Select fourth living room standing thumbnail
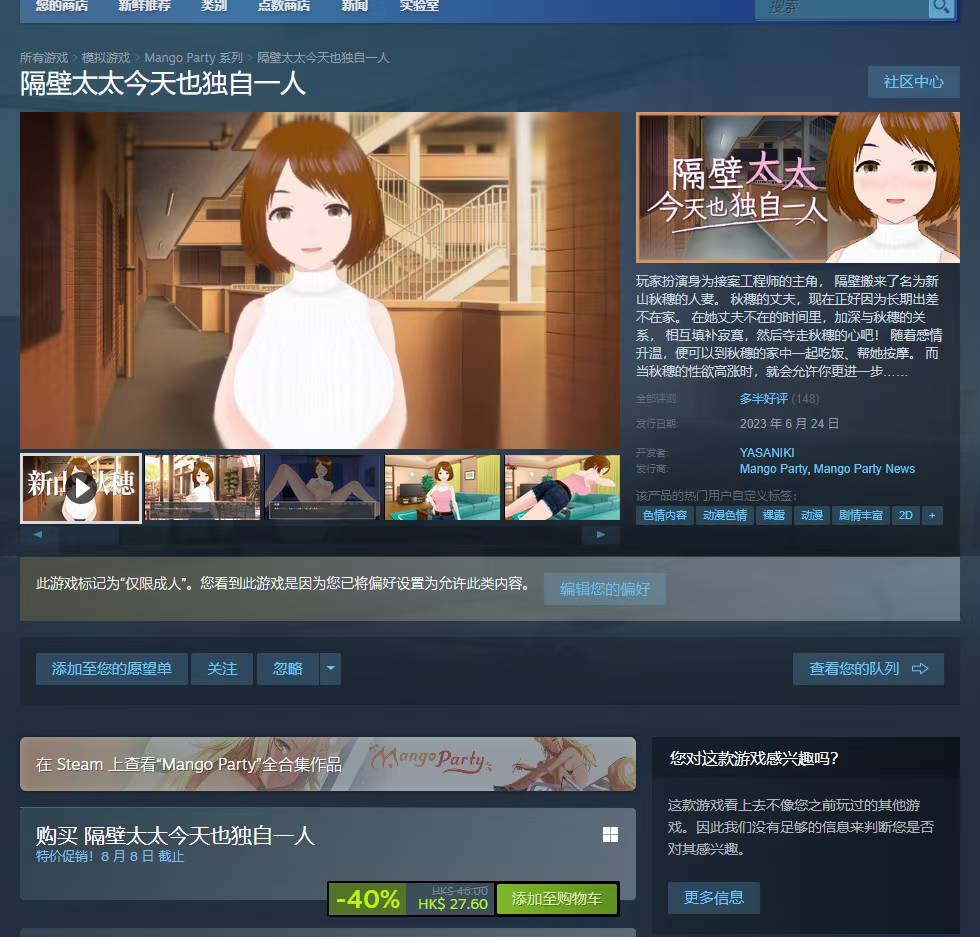The width and height of the screenshot is (980, 937). pyautogui.click(x=442, y=488)
